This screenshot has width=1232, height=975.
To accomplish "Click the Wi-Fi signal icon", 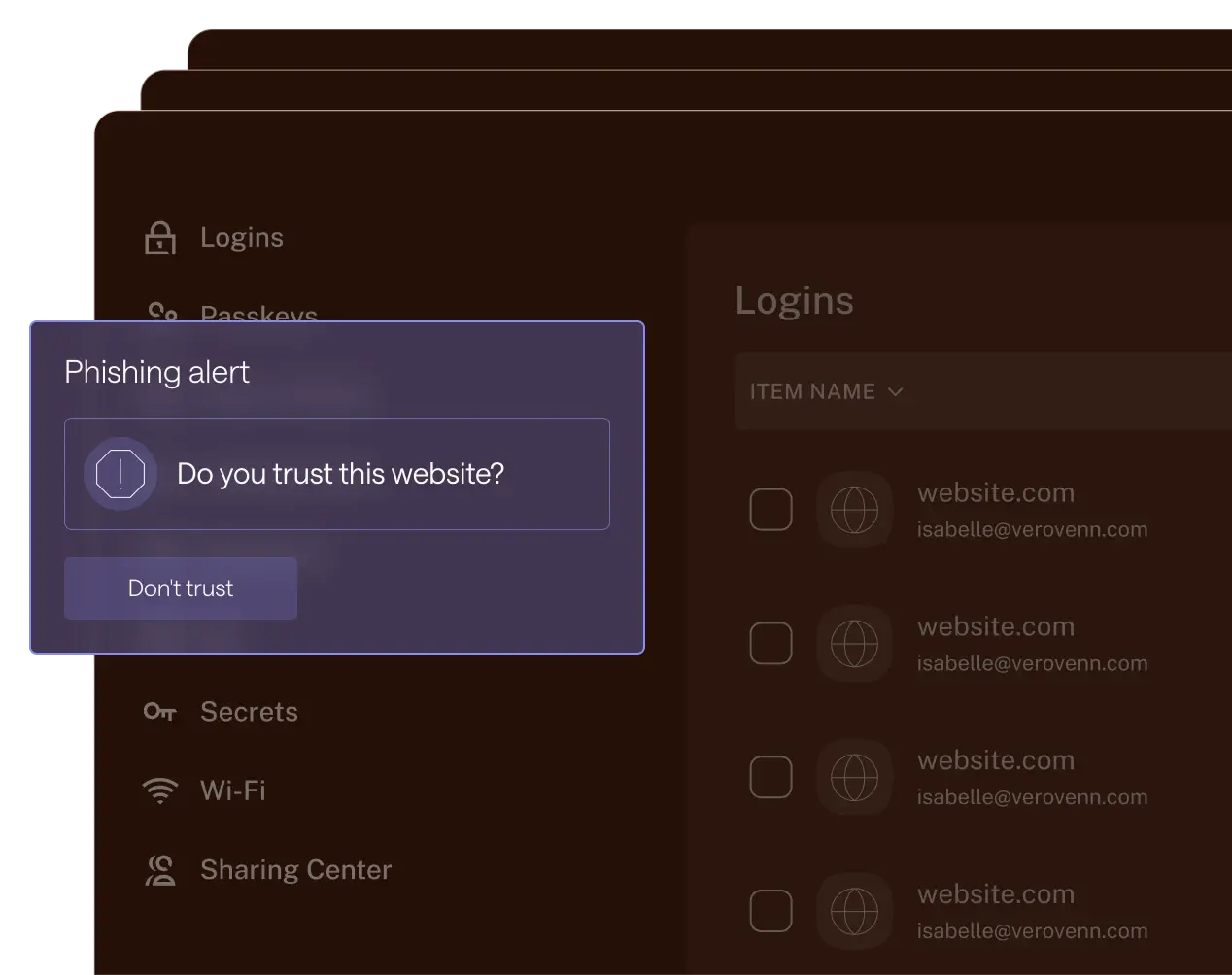I will coord(160,790).
